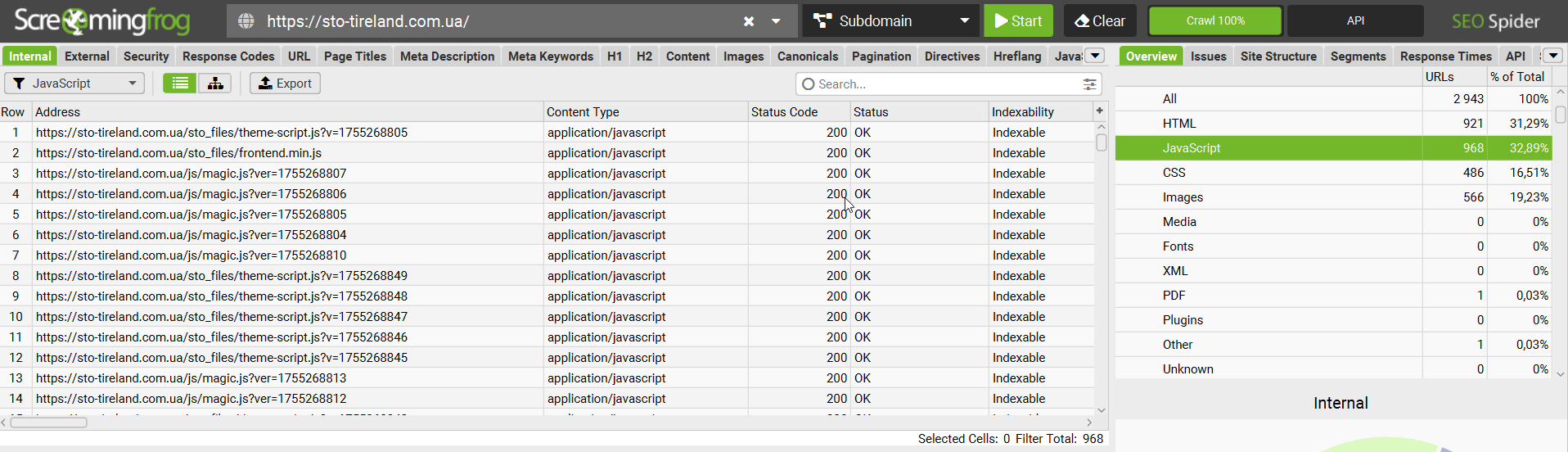Image resolution: width=1568 pixels, height=452 pixels.
Task: Select the CSS row in Overview
Action: point(1333,173)
